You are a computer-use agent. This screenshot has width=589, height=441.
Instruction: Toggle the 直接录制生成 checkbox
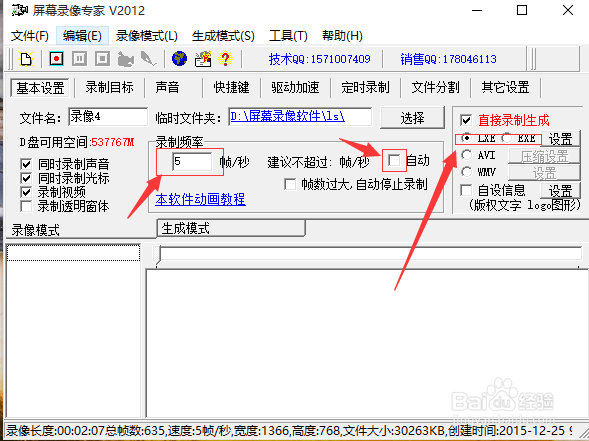[466, 120]
